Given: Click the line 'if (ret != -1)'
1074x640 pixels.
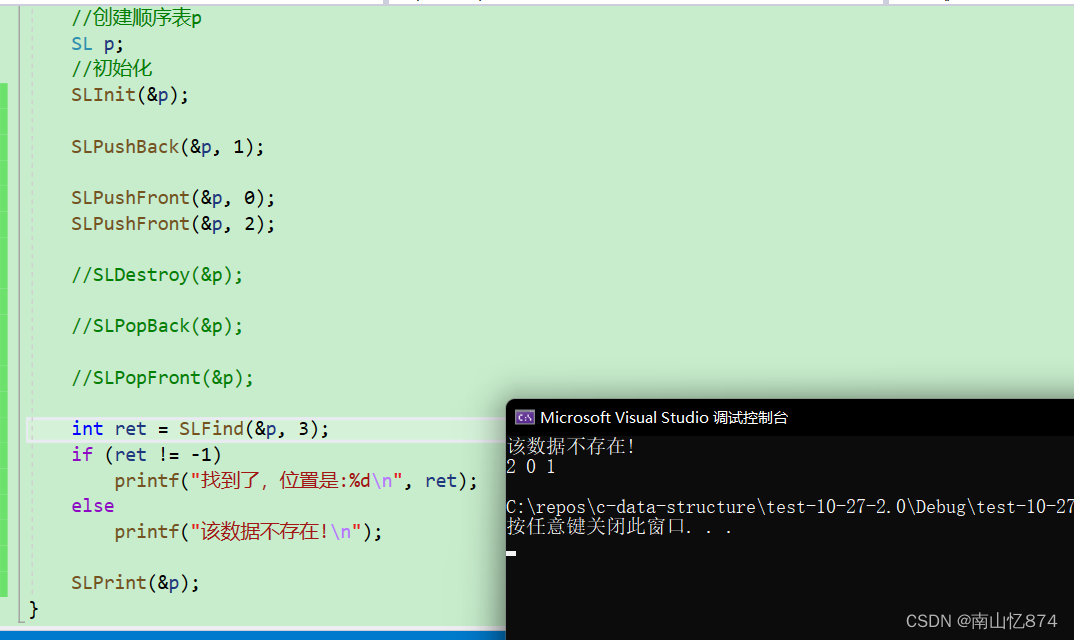Looking at the screenshot, I should (x=146, y=455).
